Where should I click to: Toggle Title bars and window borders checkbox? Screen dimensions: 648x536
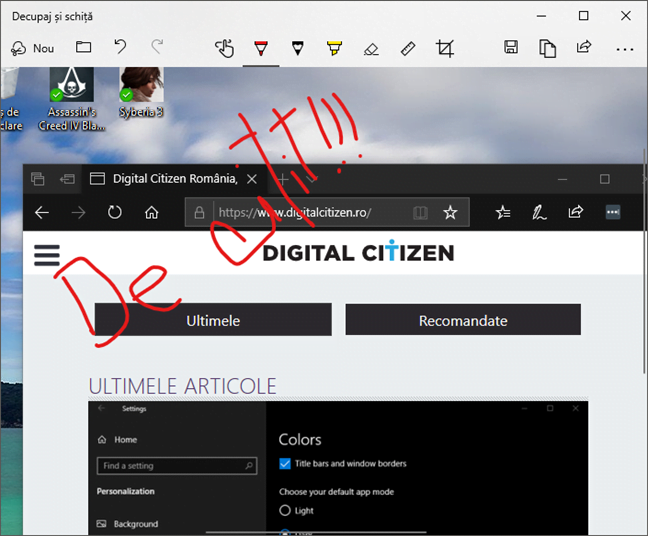285,464
